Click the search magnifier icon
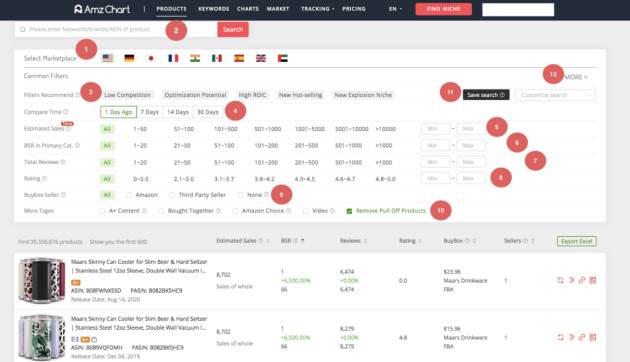This screenshot has width=630, height=362. point(22,29)
